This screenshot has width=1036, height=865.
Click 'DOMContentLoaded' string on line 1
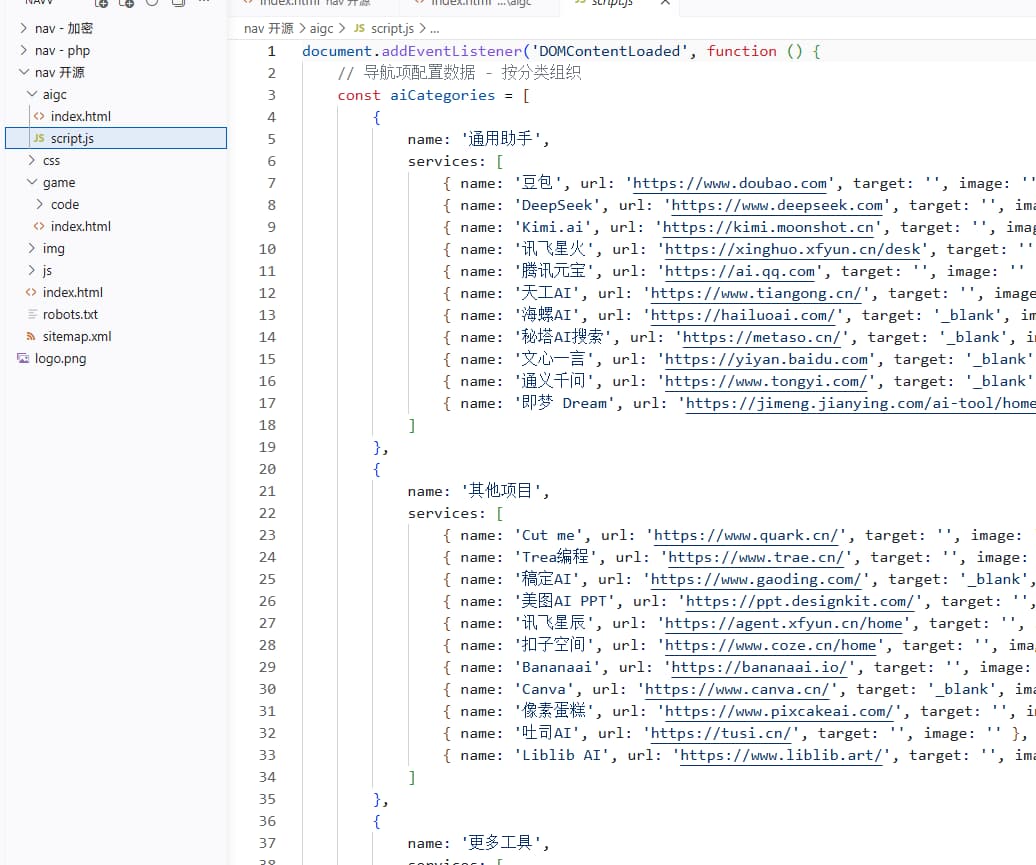click(610, 51)
